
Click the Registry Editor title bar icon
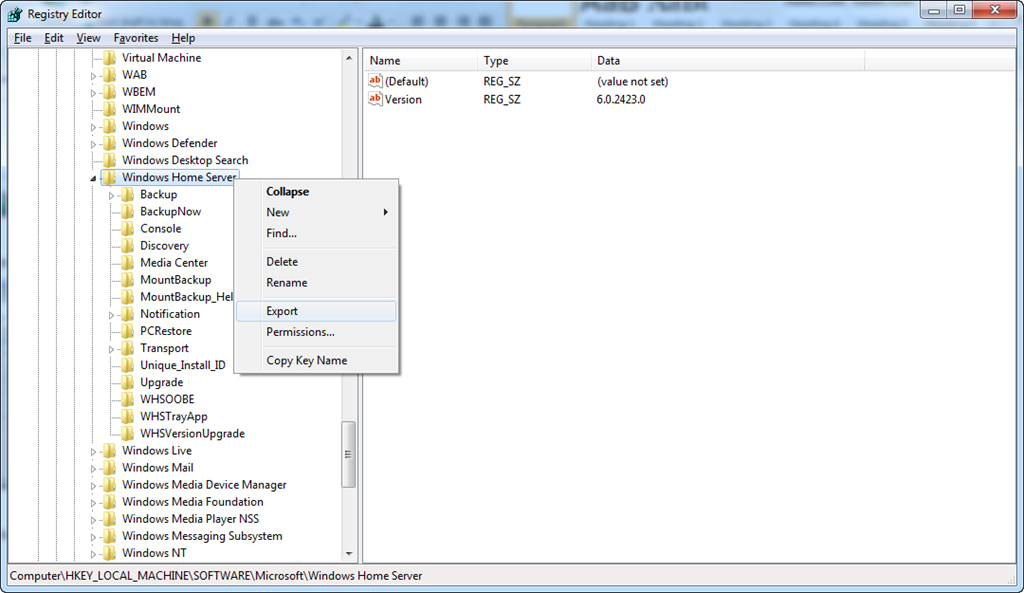tap(15, 14)
